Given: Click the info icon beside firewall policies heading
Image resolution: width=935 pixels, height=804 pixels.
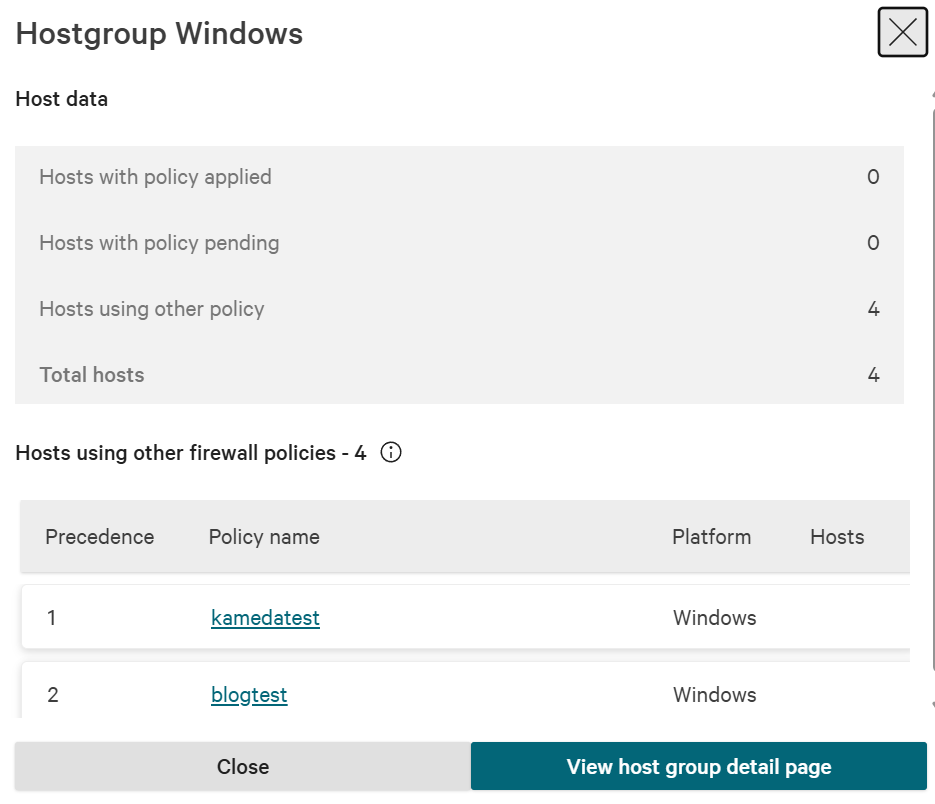Looking at the screenshot, I should point(391,453).
